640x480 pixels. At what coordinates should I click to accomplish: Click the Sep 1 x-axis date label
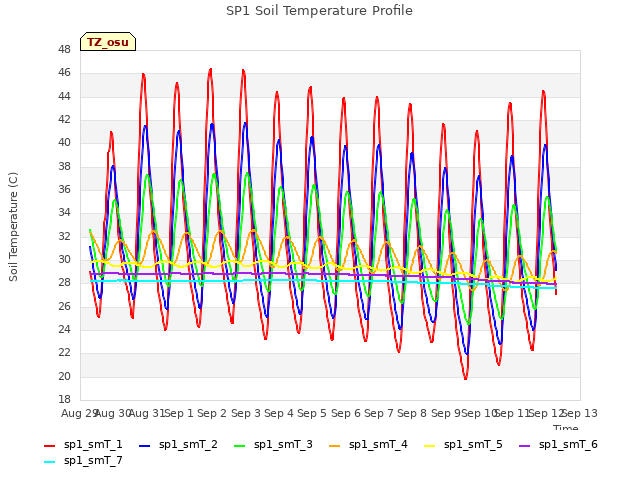click(179, 413)
